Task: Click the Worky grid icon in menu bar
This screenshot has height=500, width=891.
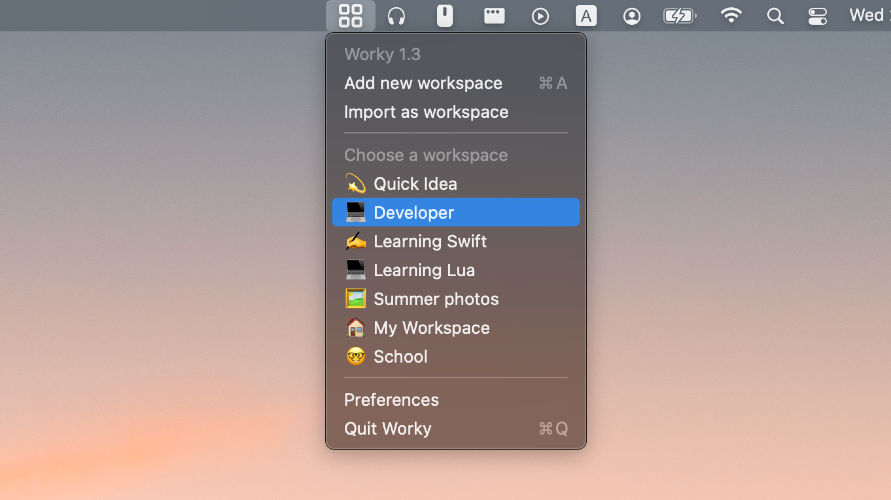Action: [350, 16]
